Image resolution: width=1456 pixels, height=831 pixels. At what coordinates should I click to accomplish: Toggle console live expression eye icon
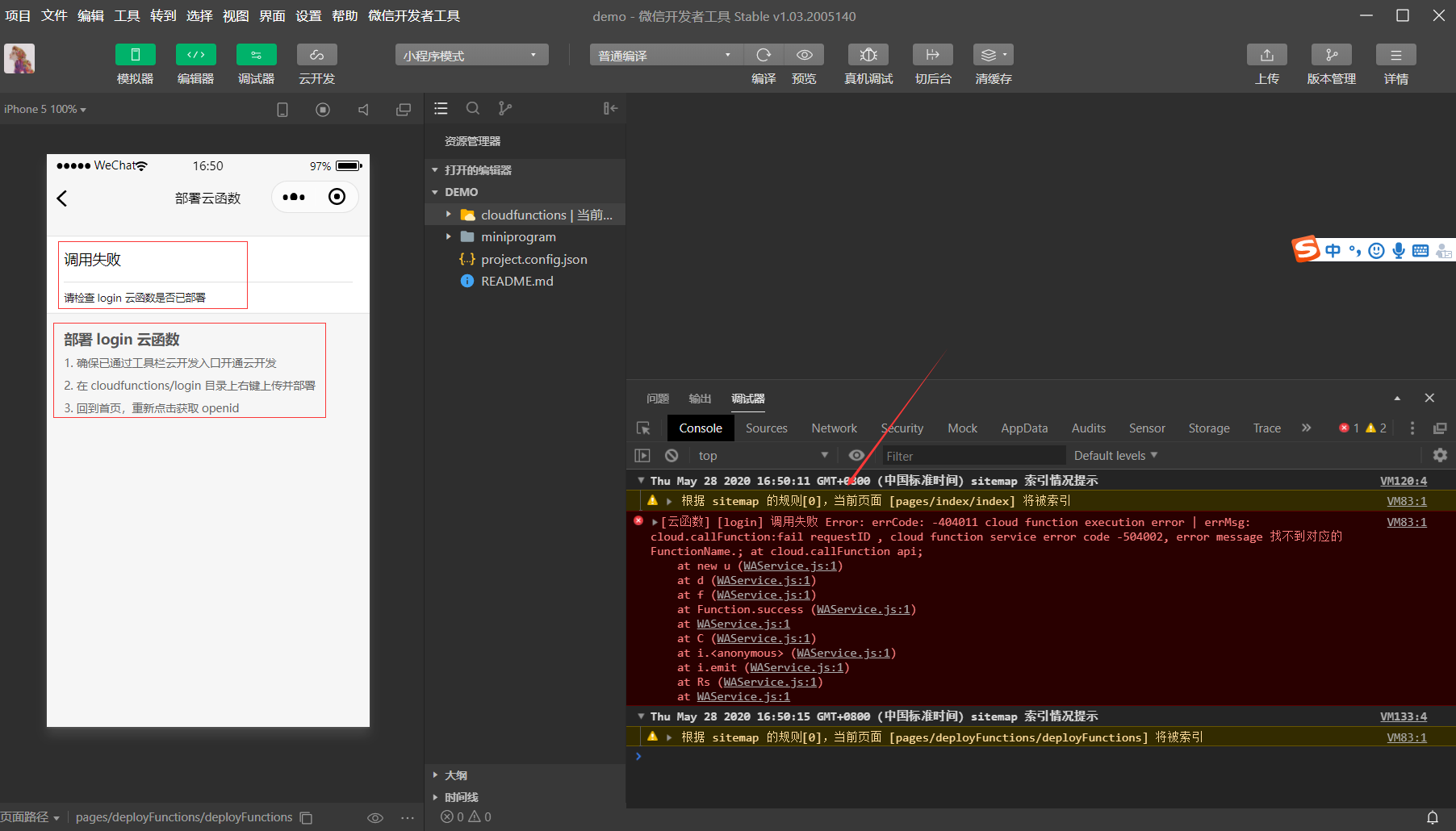pyautogui.click(x=857, y=456)
